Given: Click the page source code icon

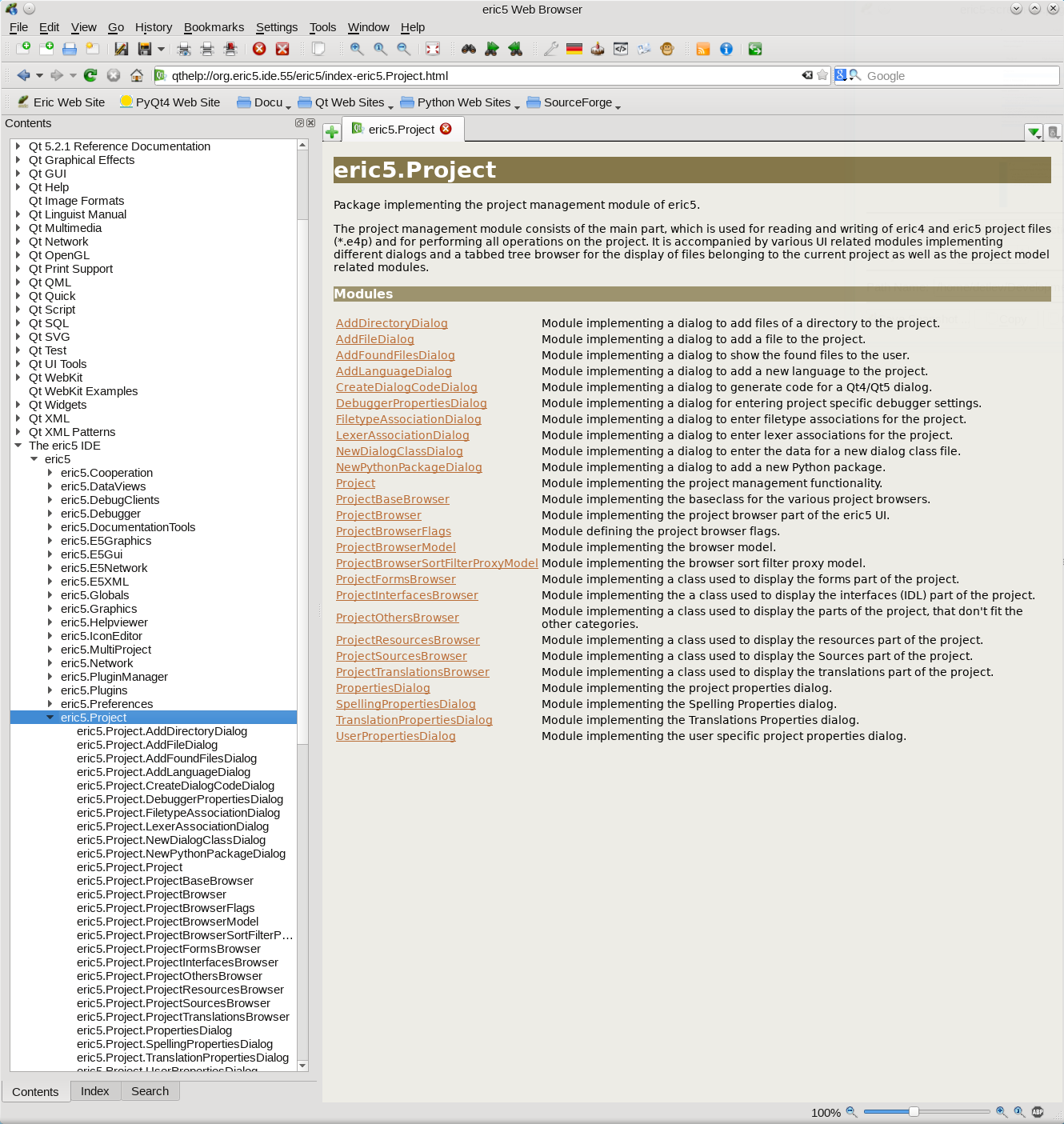Looking at the screenshot, I should coord(621,49).
